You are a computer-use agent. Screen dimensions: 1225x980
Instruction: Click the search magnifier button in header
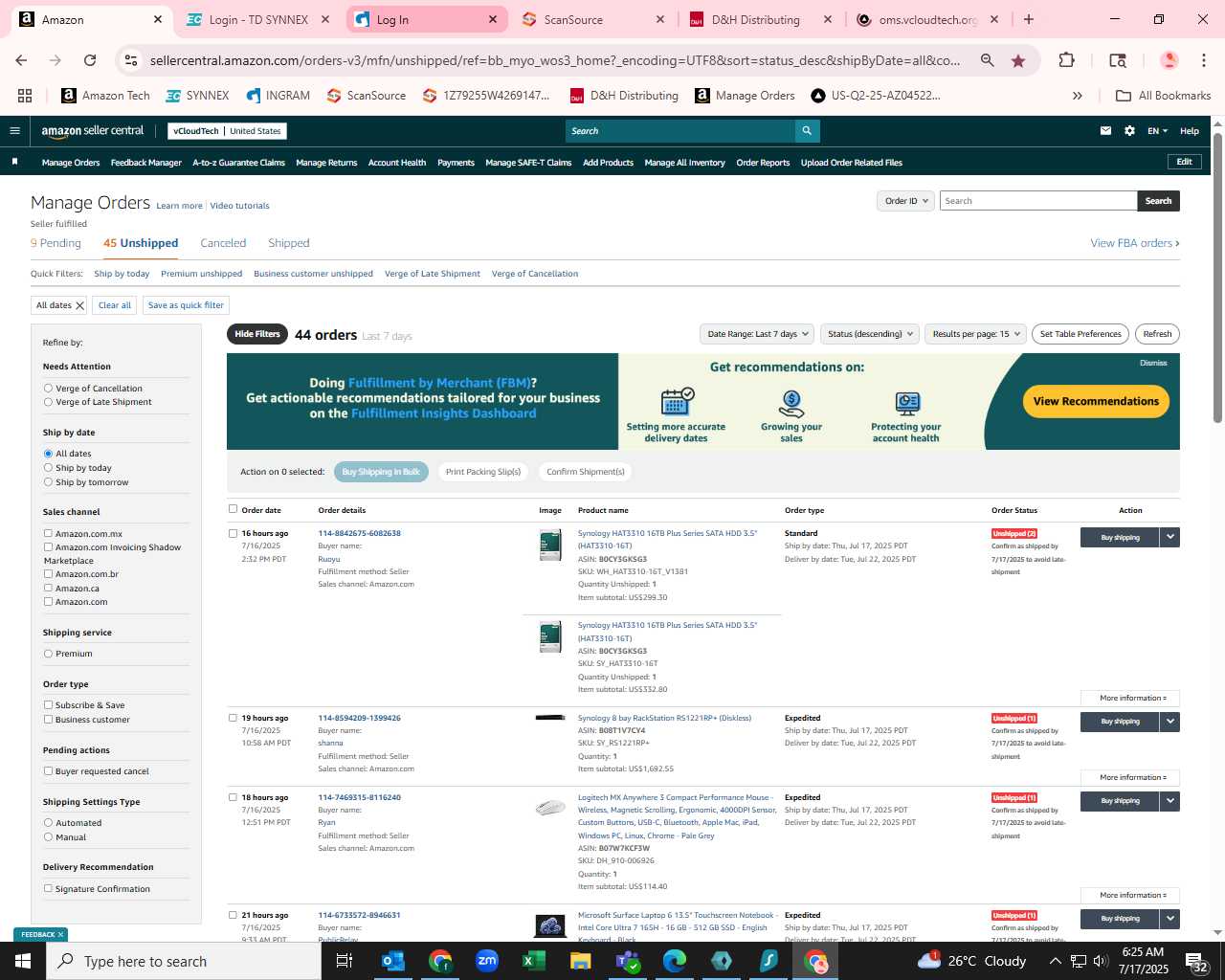807,131
